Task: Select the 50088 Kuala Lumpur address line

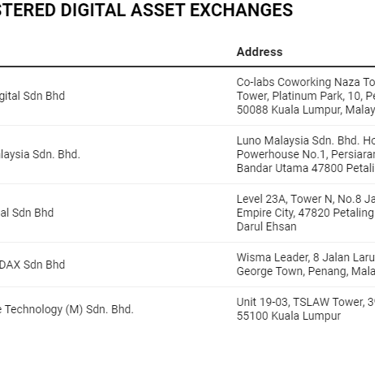Action: pos(306,110)
